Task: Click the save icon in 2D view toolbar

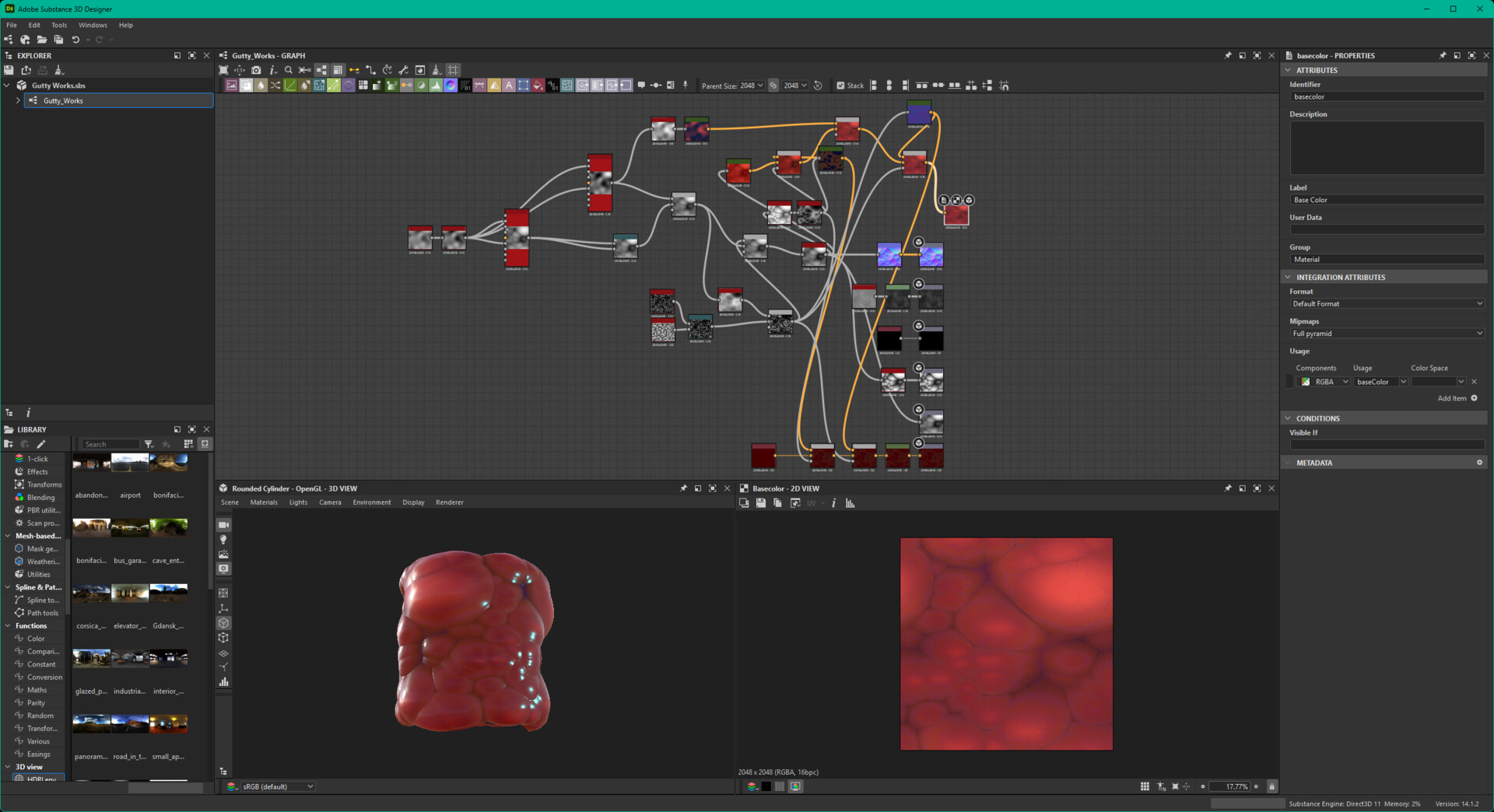Action: point(761,503)
